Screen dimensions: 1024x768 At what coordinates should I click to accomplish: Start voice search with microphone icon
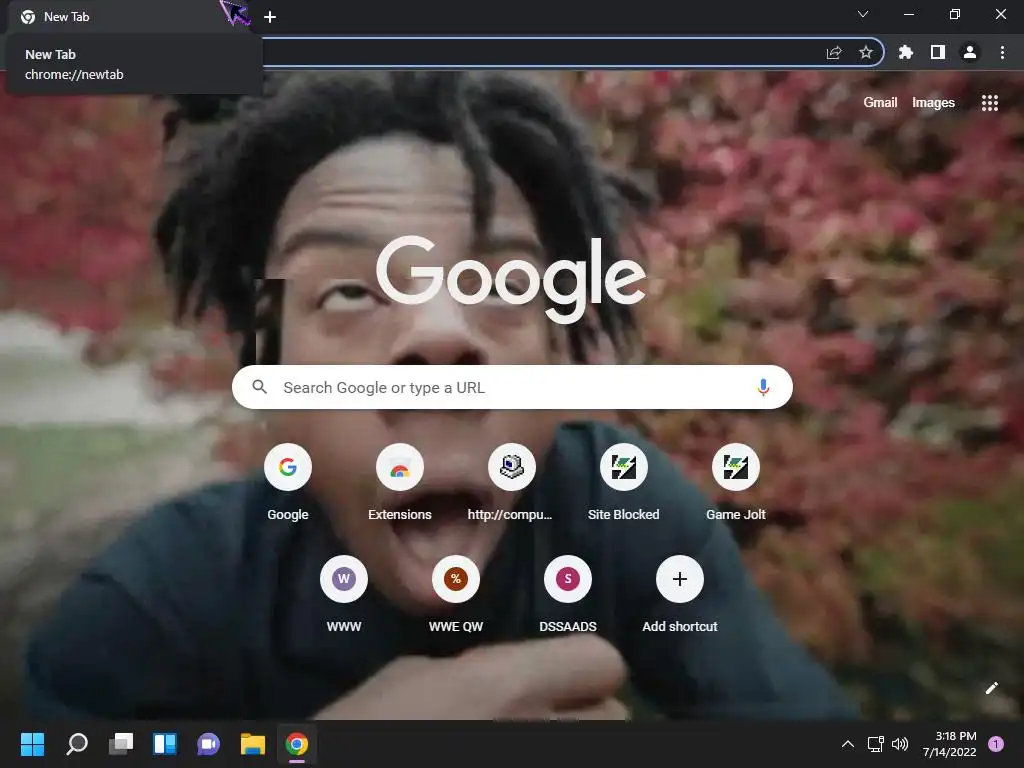(763, 387)
